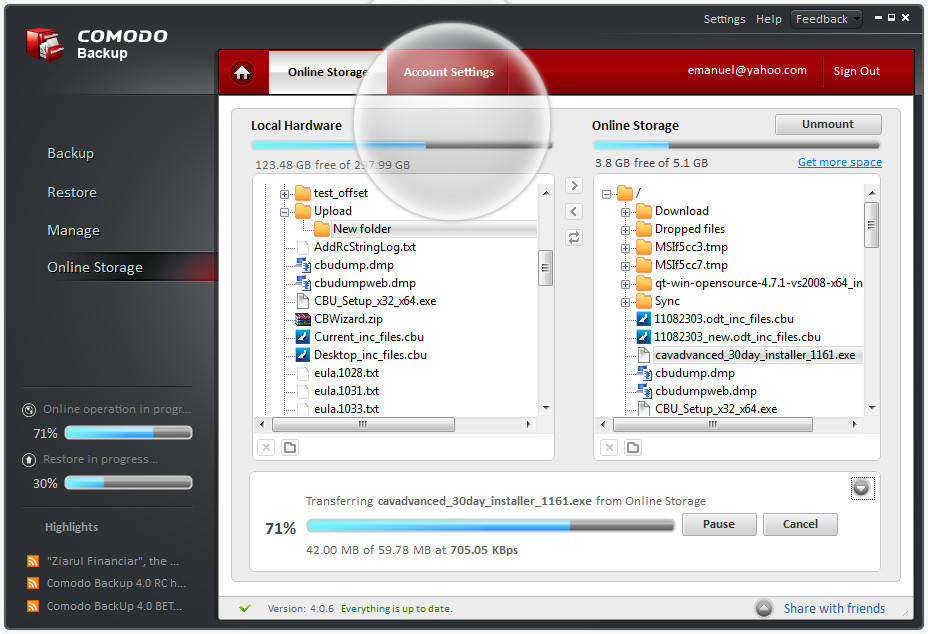Viewport: 928px width, 634px height.
Task: Select cavadvanced_30day_installer_1161.exe in Online Storage
Action: pos(755,355)
